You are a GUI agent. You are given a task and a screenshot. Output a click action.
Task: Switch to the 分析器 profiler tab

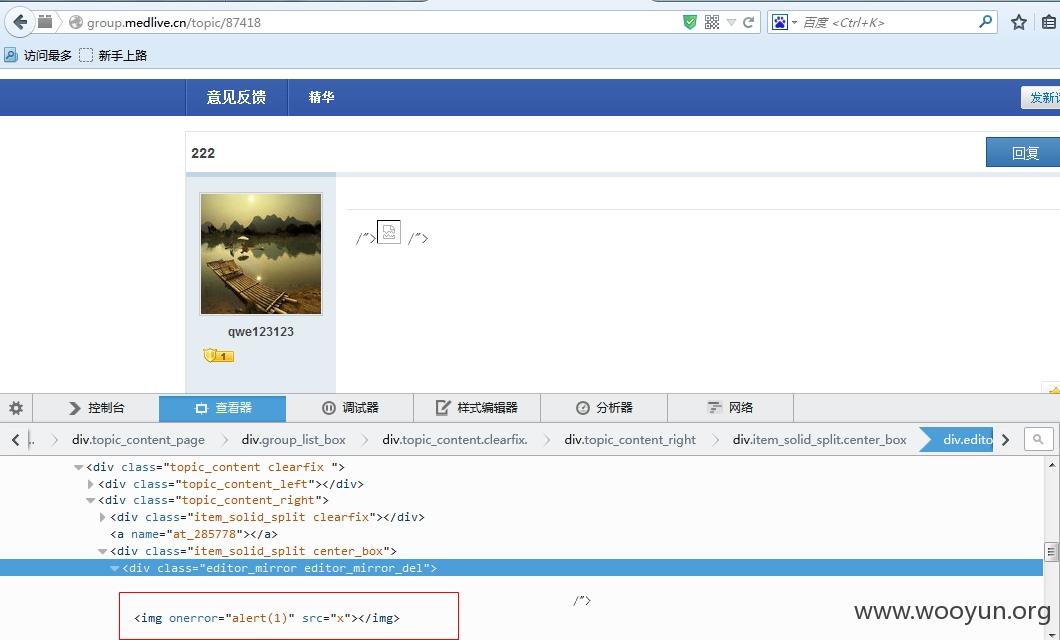(x=604, y=408)
